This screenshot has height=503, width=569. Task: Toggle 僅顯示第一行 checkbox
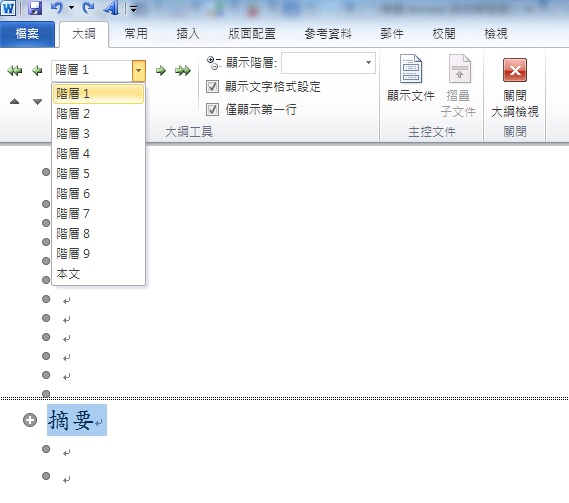coord(212,109)
